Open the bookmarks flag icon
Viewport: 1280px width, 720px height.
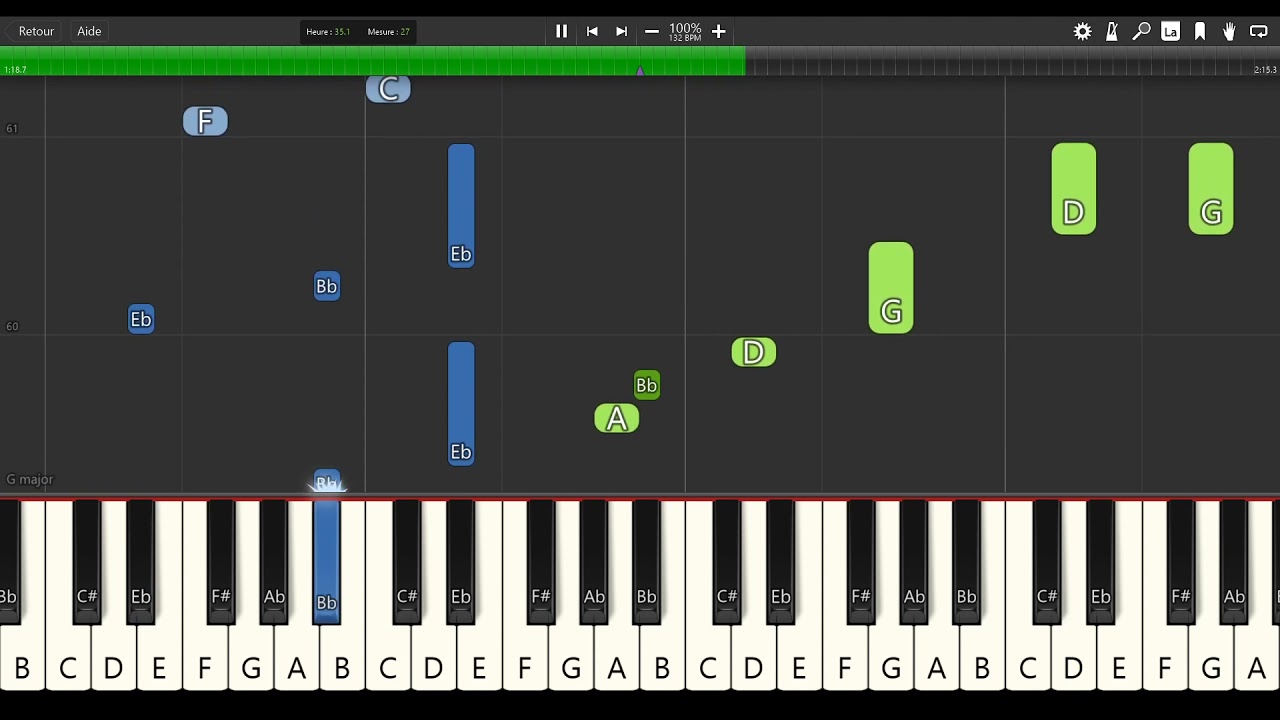click(x=1200, y=32)
